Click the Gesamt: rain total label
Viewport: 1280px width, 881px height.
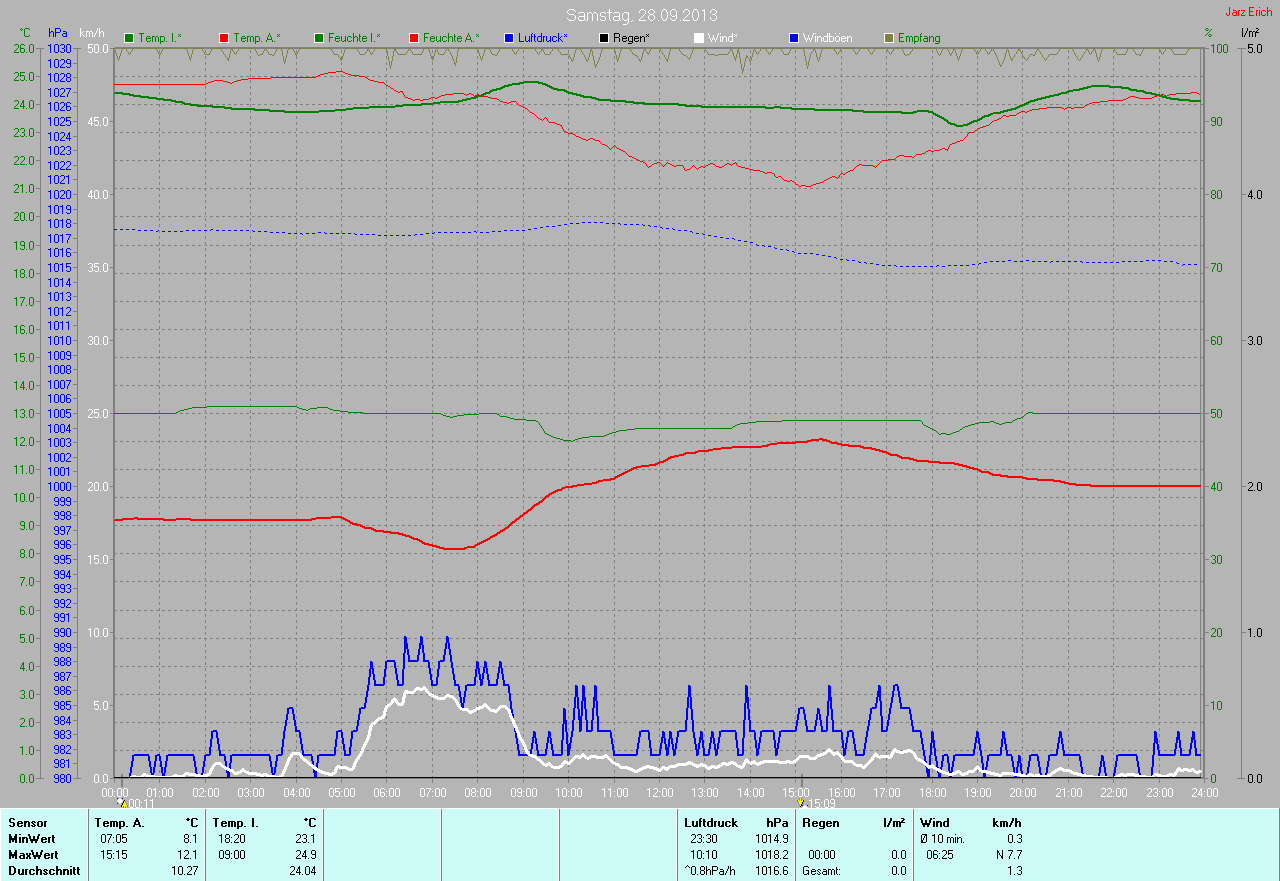tap(820, 871)
